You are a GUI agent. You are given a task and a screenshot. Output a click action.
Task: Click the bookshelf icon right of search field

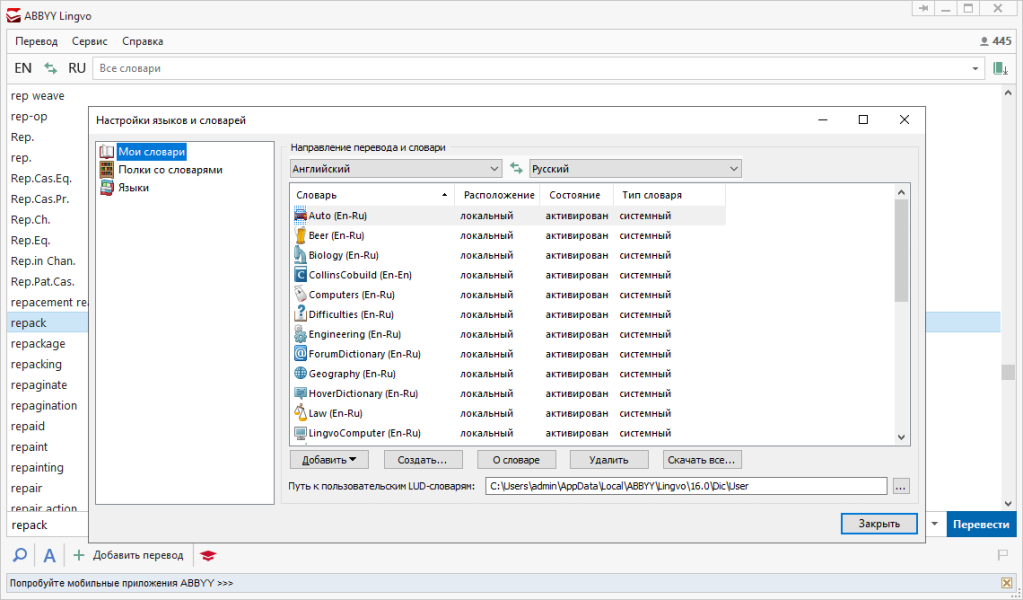[x=1000, y=68]
